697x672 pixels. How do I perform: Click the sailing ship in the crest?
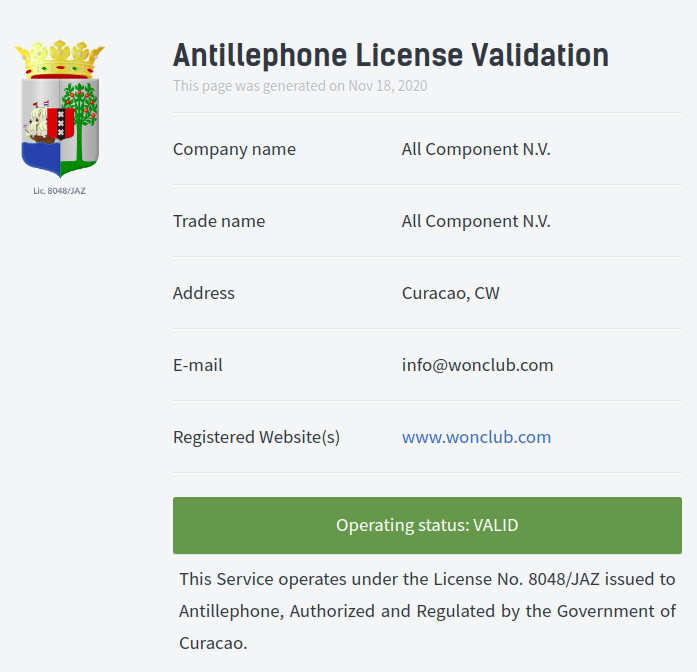(39, 122)
